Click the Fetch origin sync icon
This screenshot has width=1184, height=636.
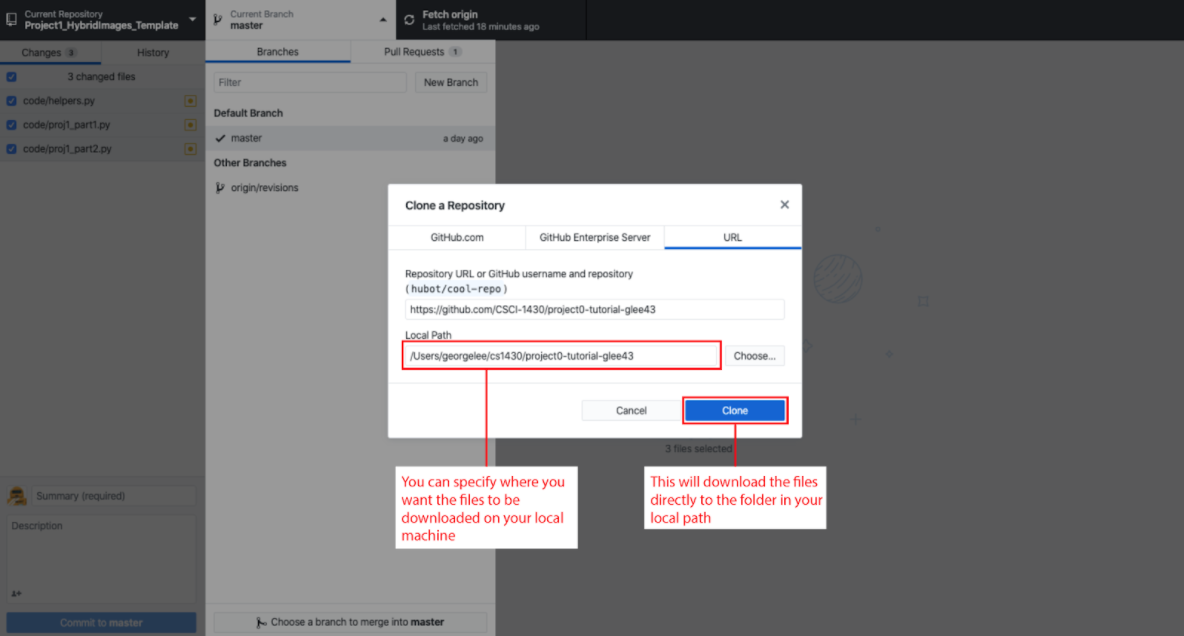[407, 19]
